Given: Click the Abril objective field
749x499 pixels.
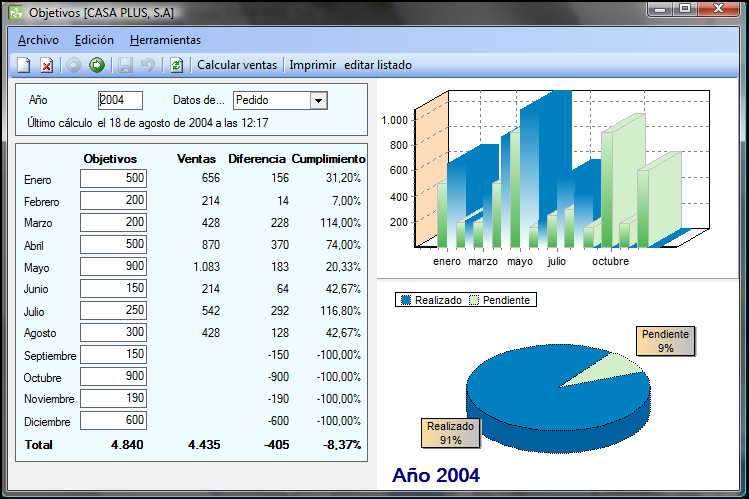Looking at the screenshot, I should click(113, 244).
